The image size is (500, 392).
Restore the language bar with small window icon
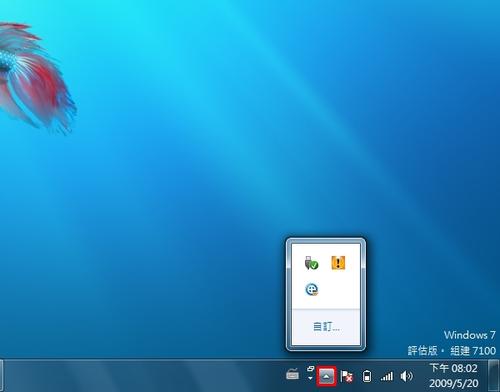[x=310, y=369]
